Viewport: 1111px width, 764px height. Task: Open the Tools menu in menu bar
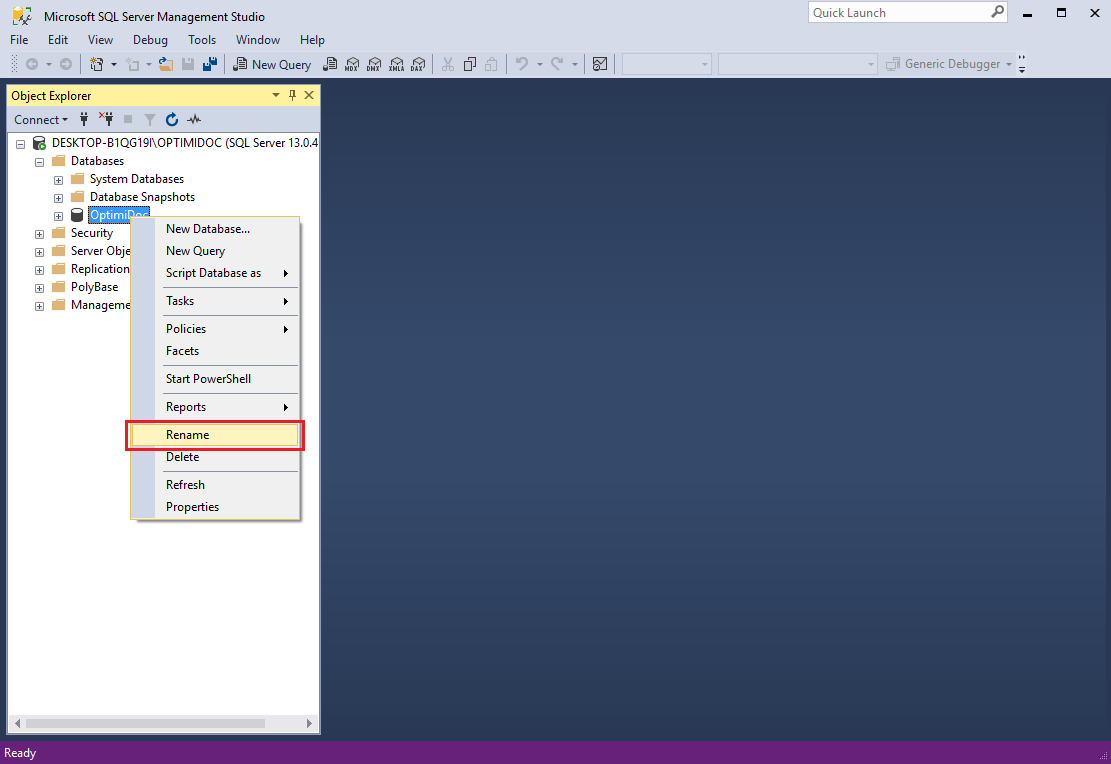[202, 40]
